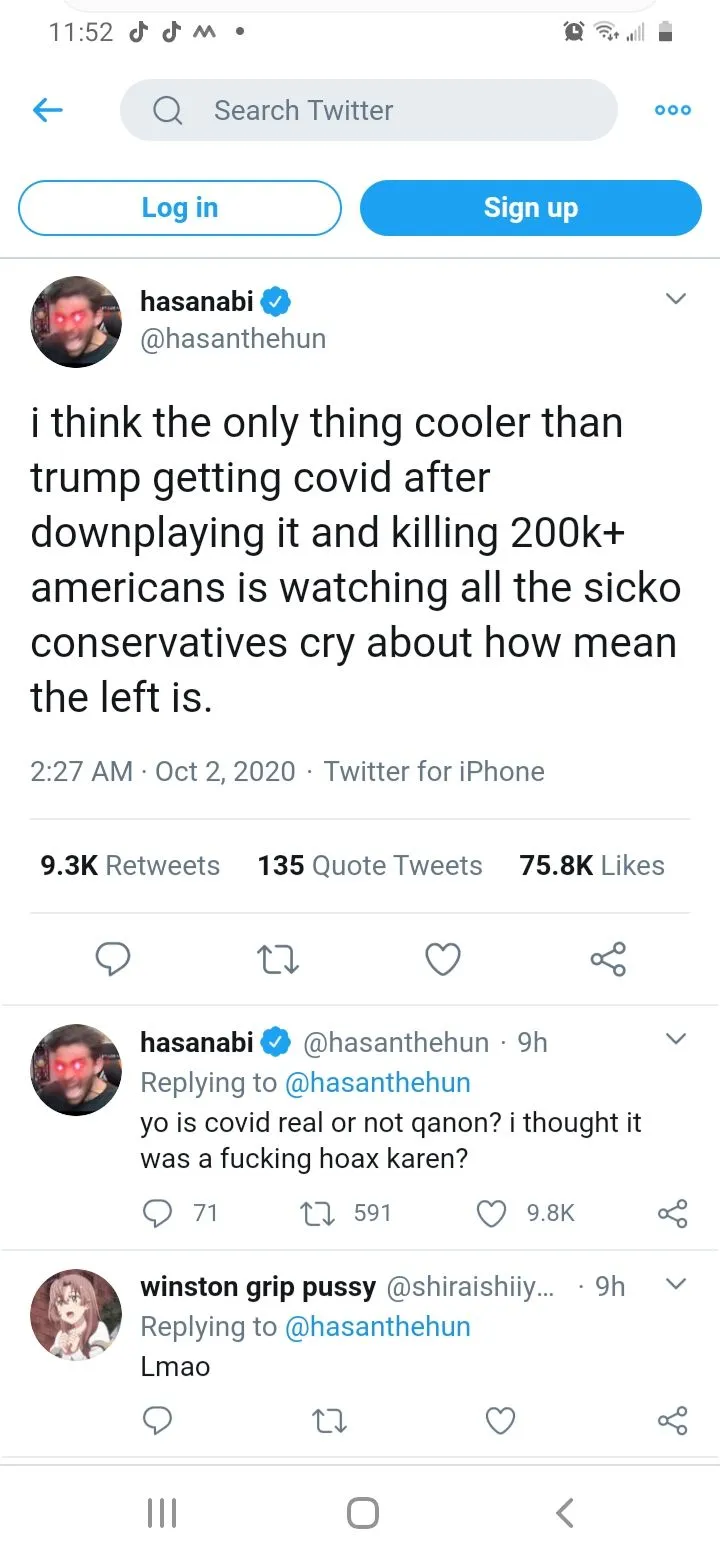Retweet the main hasanabi tweet
Screen dimensions: 720x1560
click(x=278, y=959)
